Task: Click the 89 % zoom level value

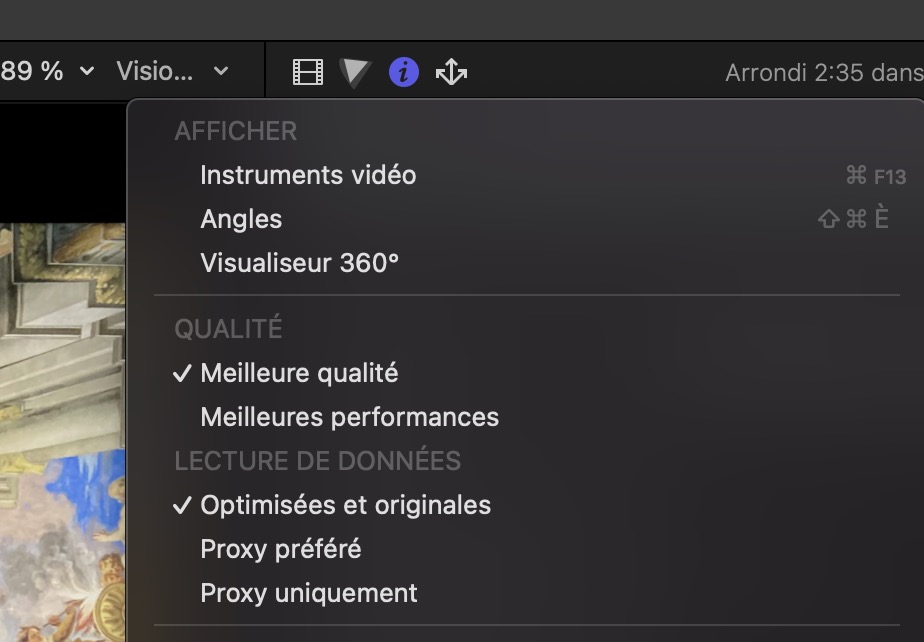Action: pos(32,71)
